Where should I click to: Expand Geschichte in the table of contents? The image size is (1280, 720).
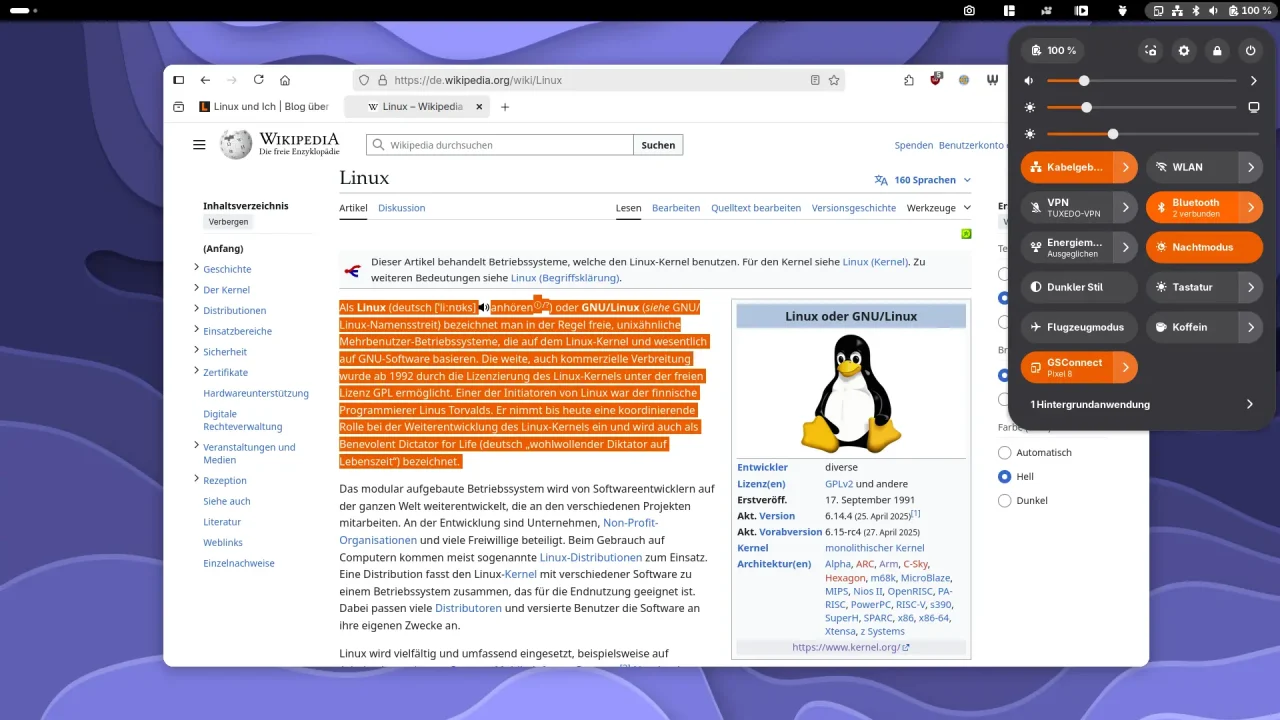point(196,268)
